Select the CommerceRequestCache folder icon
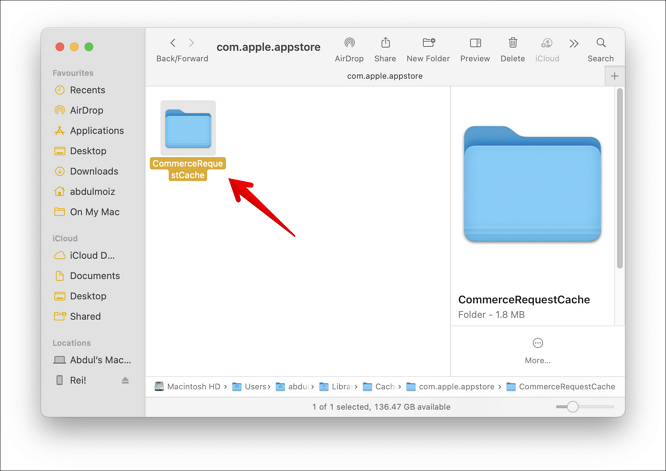 pyautogui.click(x=188, y=128)
